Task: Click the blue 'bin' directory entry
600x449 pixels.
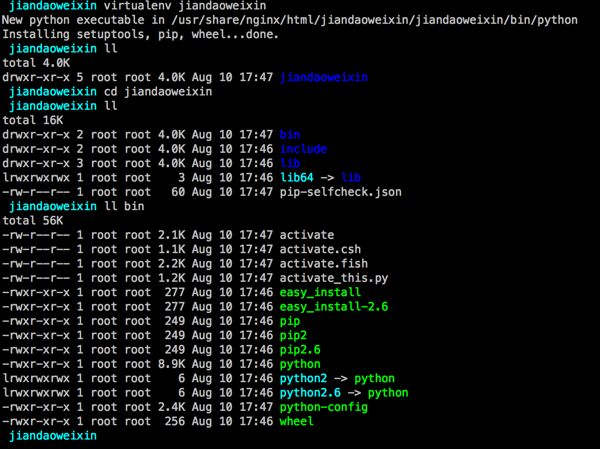Action: (290, 135)
